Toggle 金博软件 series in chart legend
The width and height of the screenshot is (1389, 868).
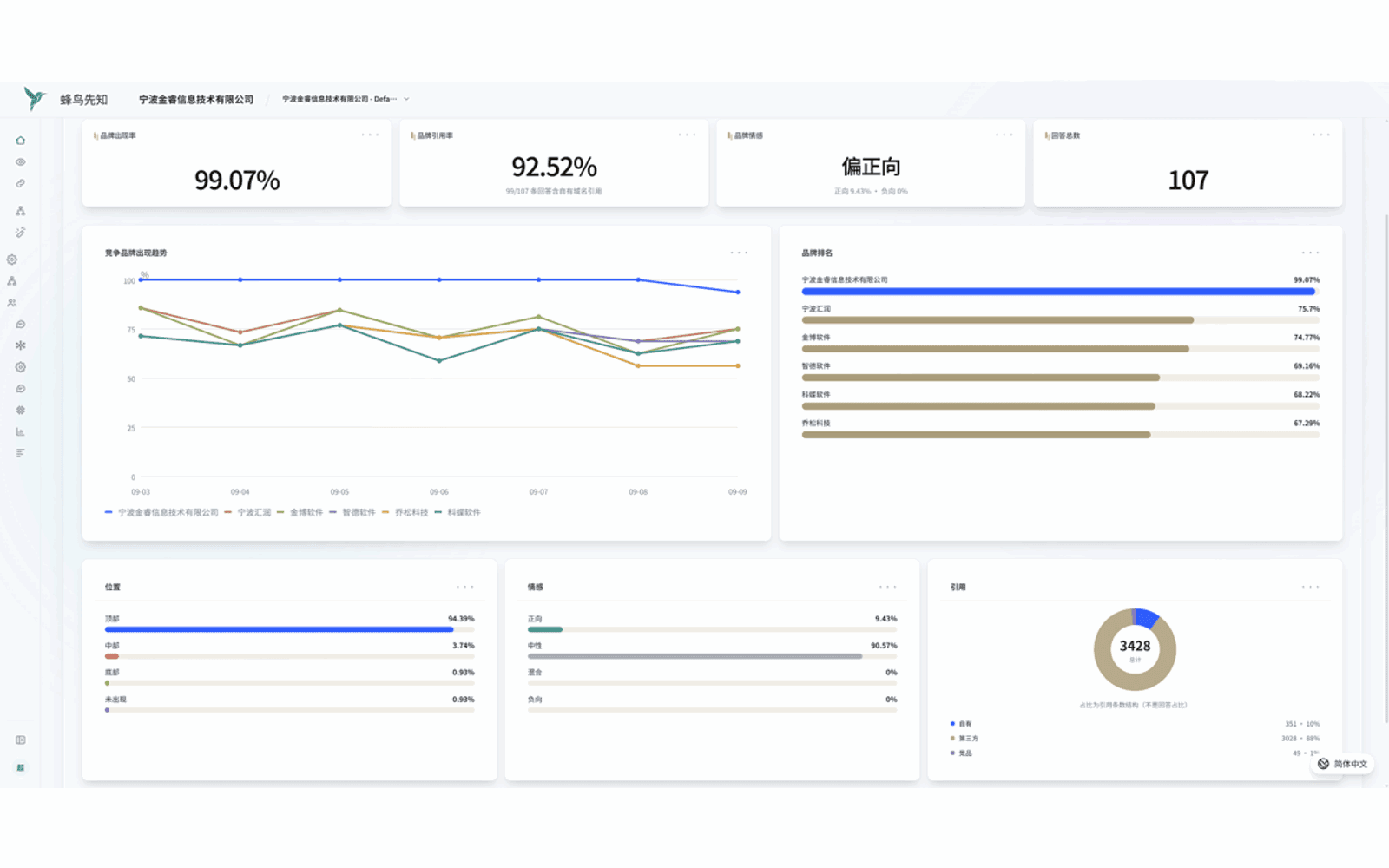(300, 512)
